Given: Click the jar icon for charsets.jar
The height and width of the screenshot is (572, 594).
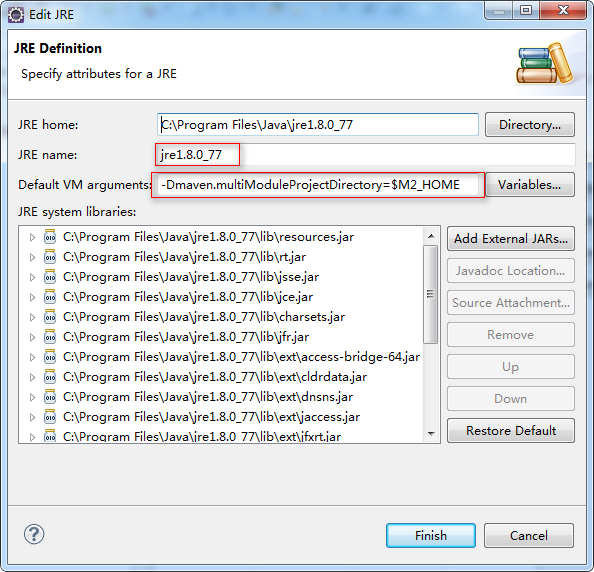Looking at the screenshot, I should [x=50, y=317].
